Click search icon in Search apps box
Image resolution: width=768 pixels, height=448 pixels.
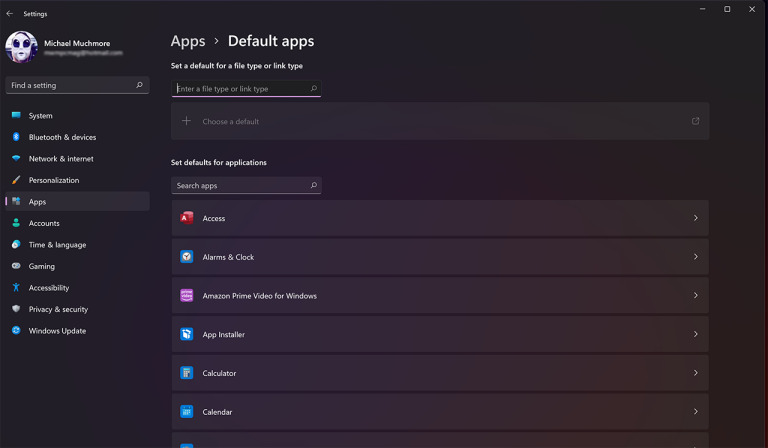pos(313,186)
